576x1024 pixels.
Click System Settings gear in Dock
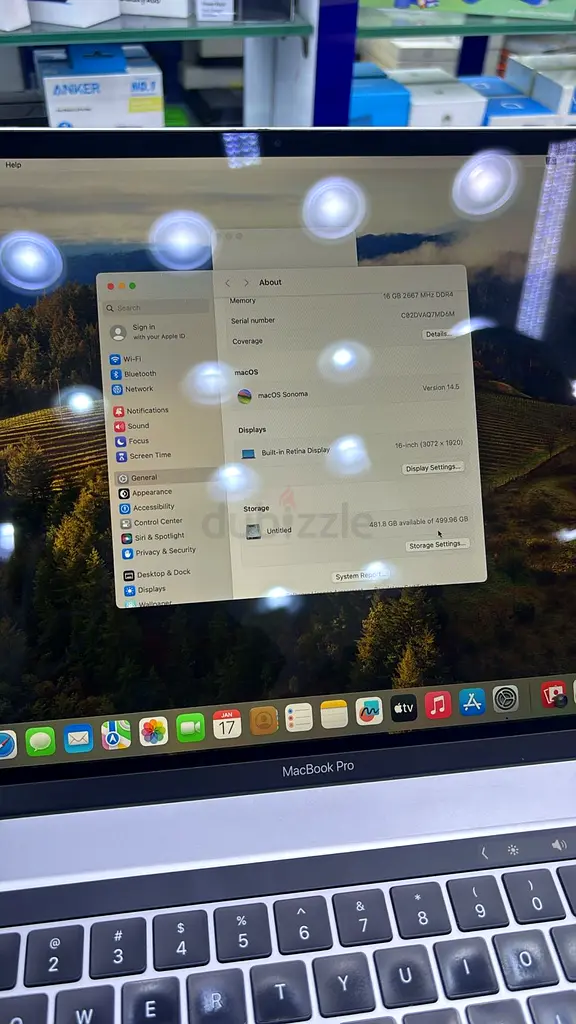[505, 699]
